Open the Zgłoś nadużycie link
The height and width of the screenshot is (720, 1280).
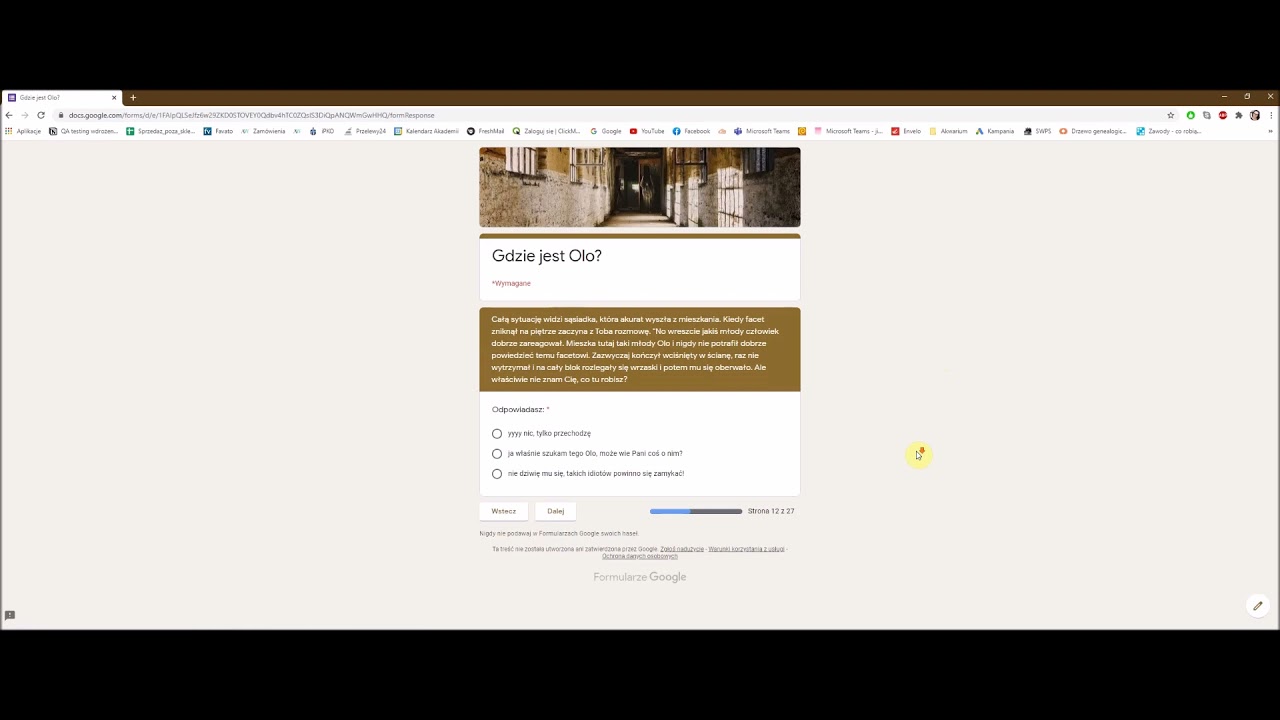[x=682, y=549]
